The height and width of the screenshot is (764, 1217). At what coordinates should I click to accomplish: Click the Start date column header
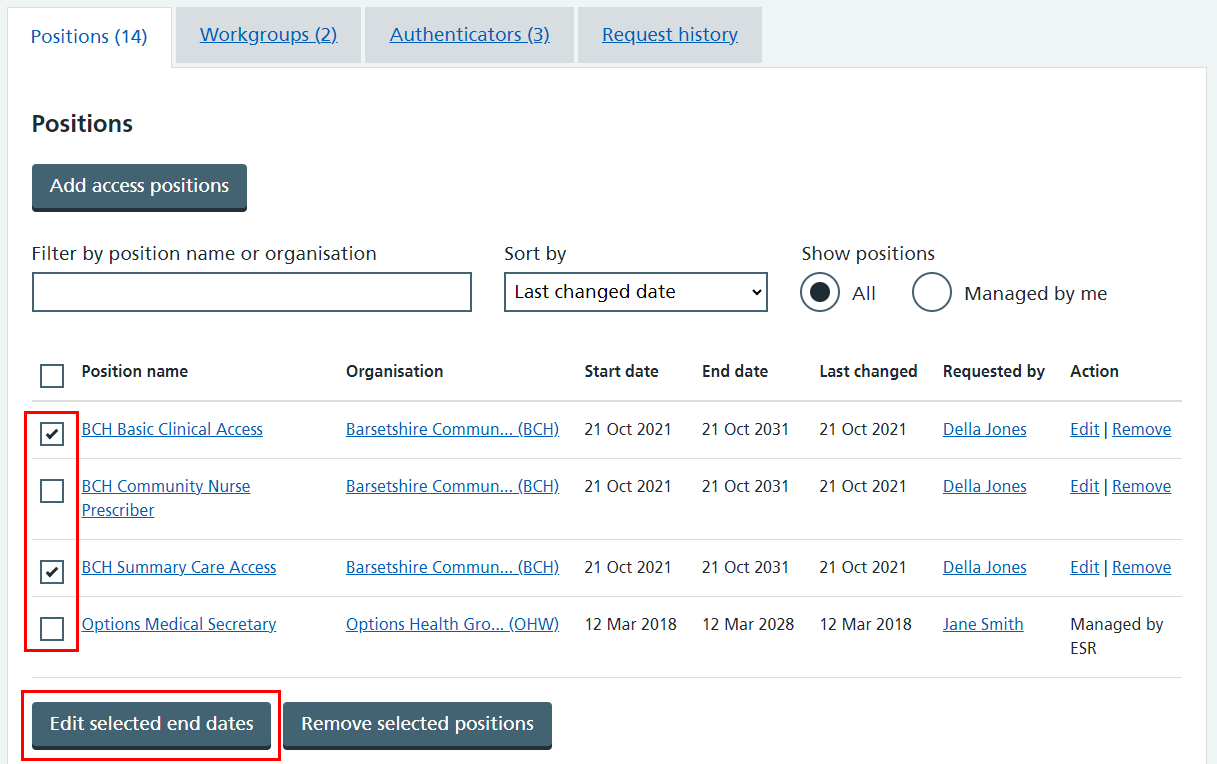[x=621, y=371]
